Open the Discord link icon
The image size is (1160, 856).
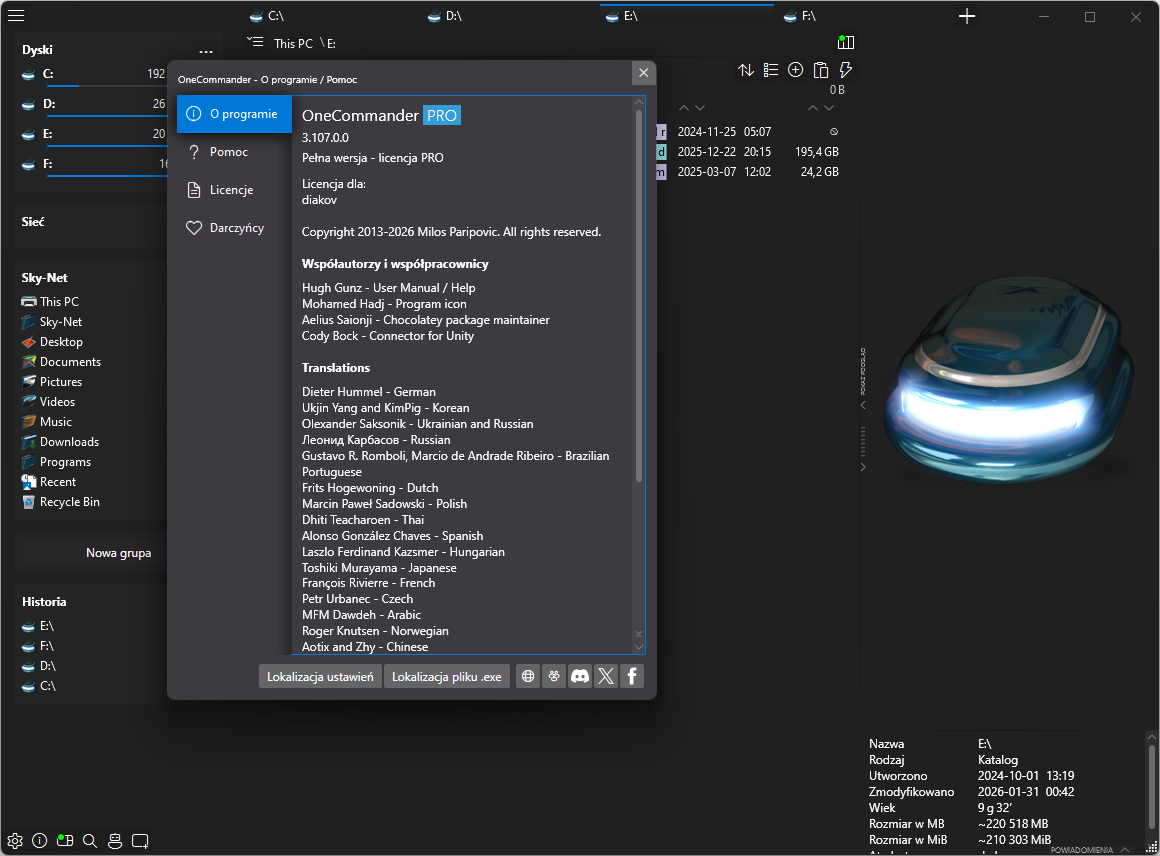point(580,676)
